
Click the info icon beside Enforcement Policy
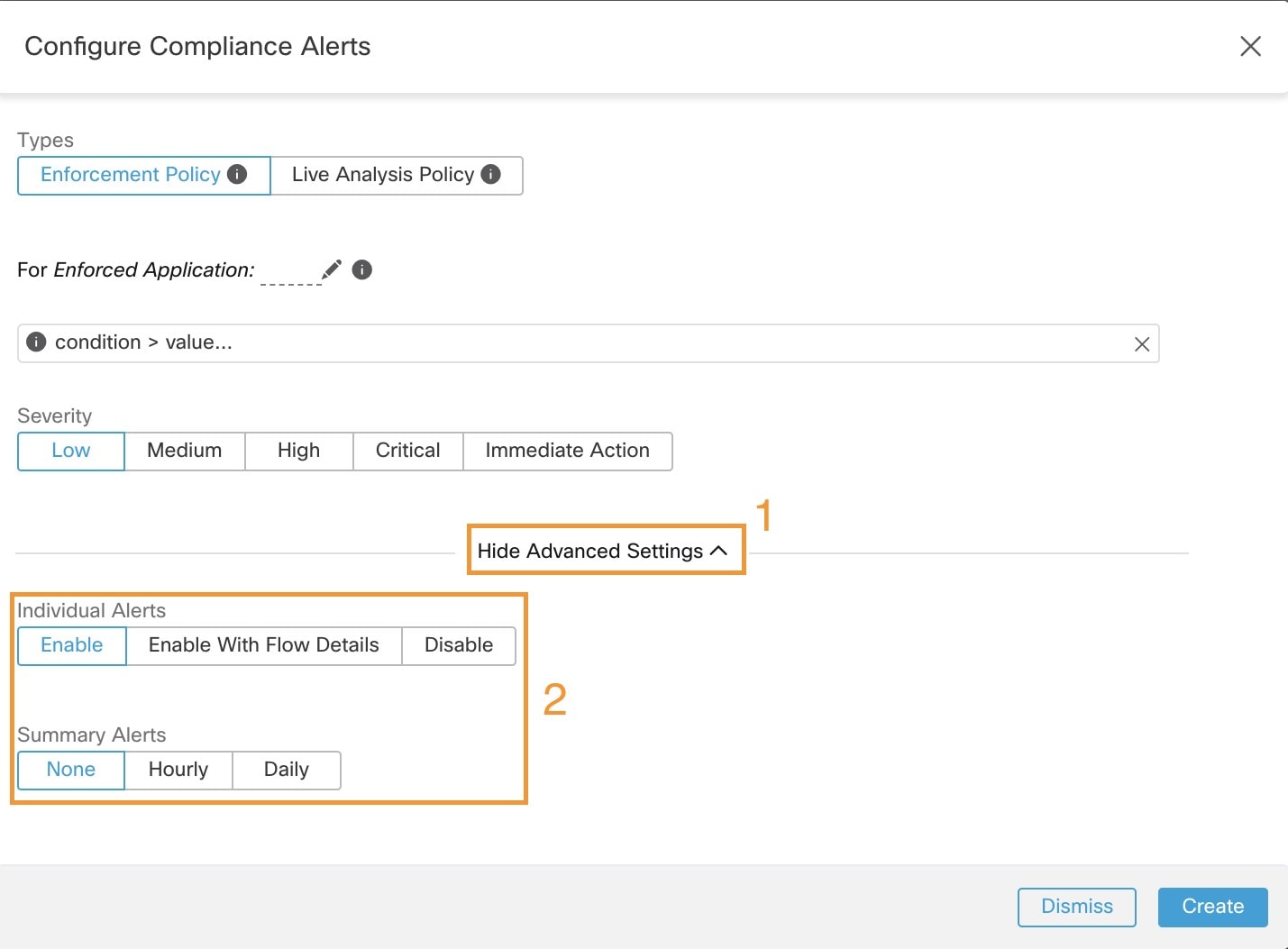[x=237, y=175]
